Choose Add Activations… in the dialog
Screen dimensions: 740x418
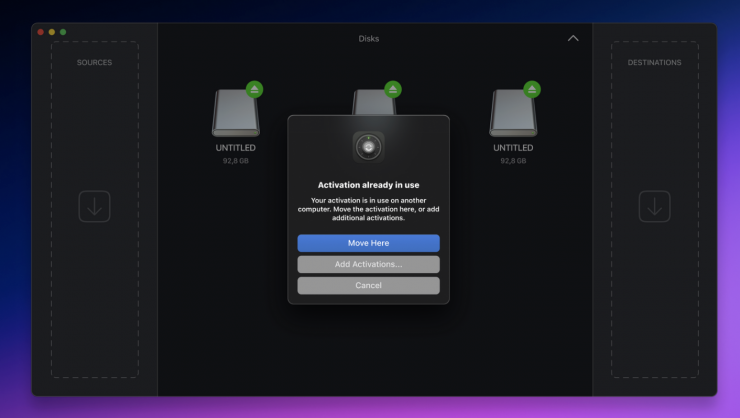click(368, 264)
